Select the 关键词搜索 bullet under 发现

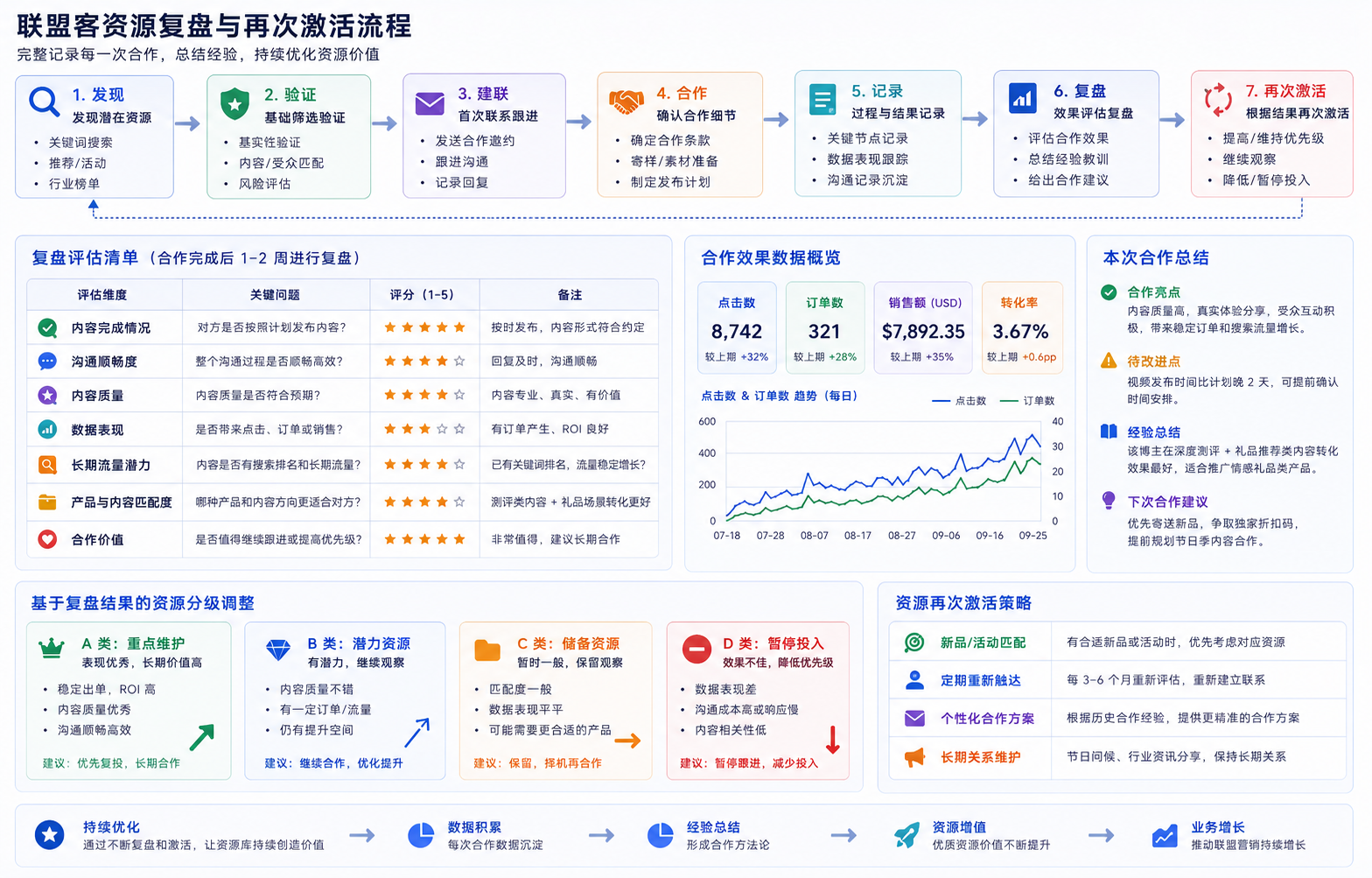(80, 143)
